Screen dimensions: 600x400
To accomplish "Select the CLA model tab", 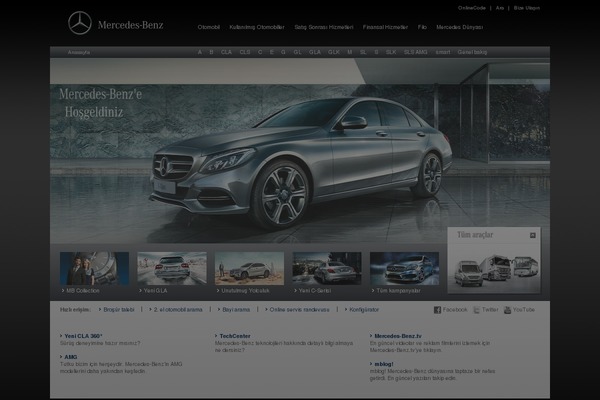I will click(x=226, y=51).
